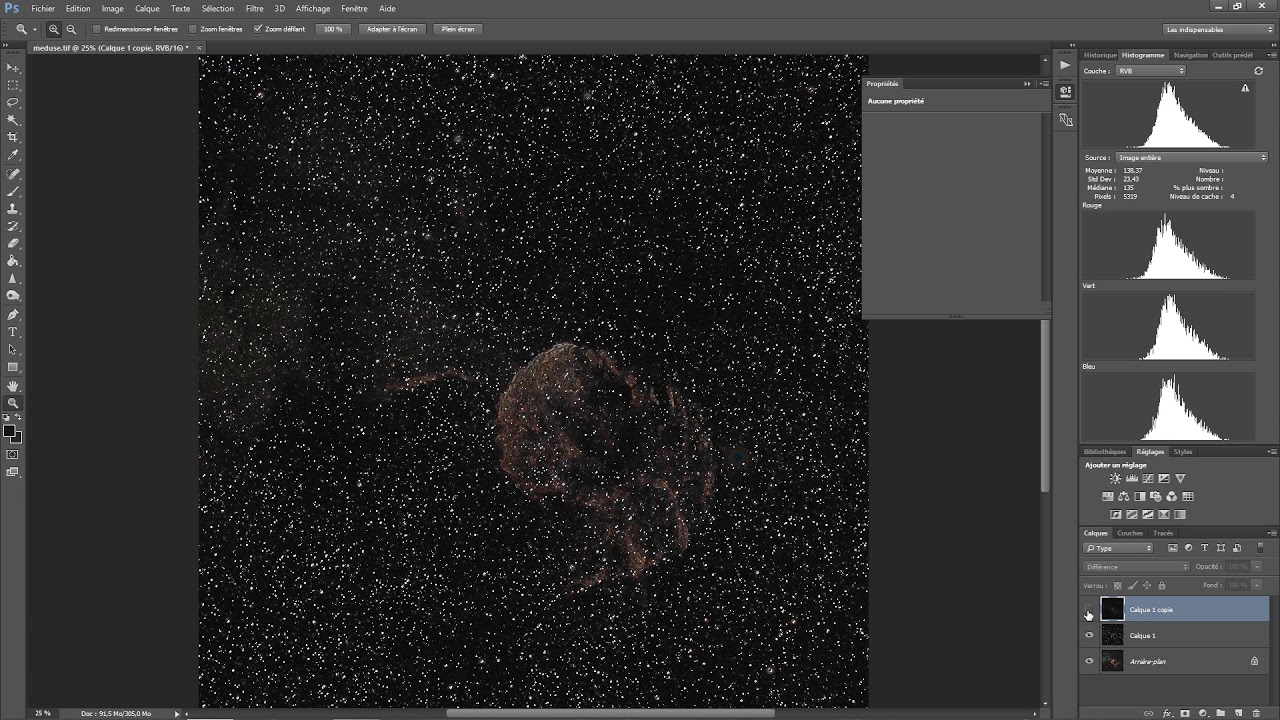
Task: Select the Eraser tool
Action: [x=13, y=244]
